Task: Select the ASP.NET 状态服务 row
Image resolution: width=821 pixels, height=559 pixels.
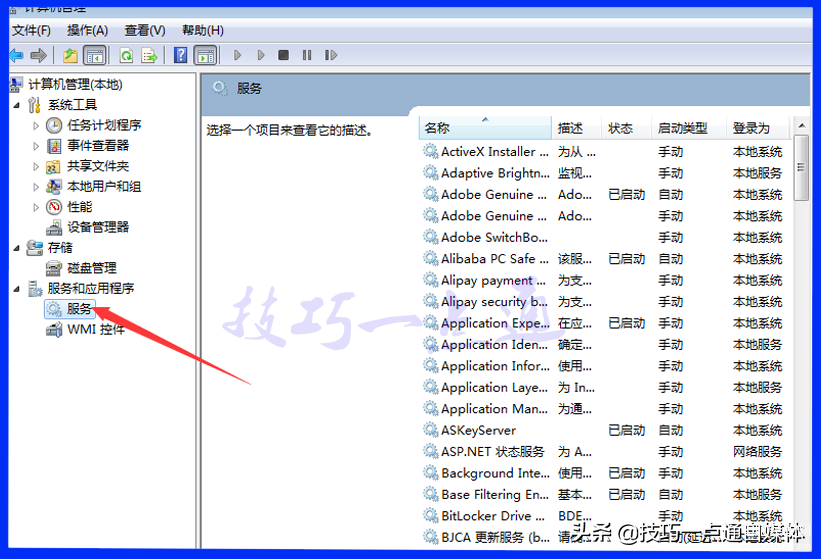Action: click(x=602, y=452)
